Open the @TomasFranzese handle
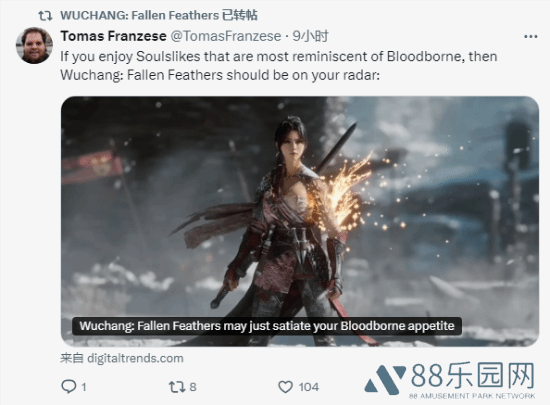 pyautogui.click(x=226, y=36)
